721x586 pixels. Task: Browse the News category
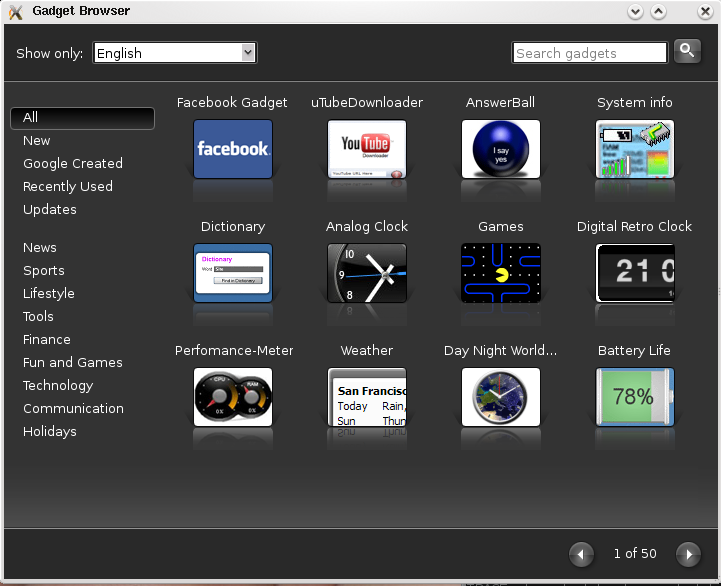click(40, 248)
